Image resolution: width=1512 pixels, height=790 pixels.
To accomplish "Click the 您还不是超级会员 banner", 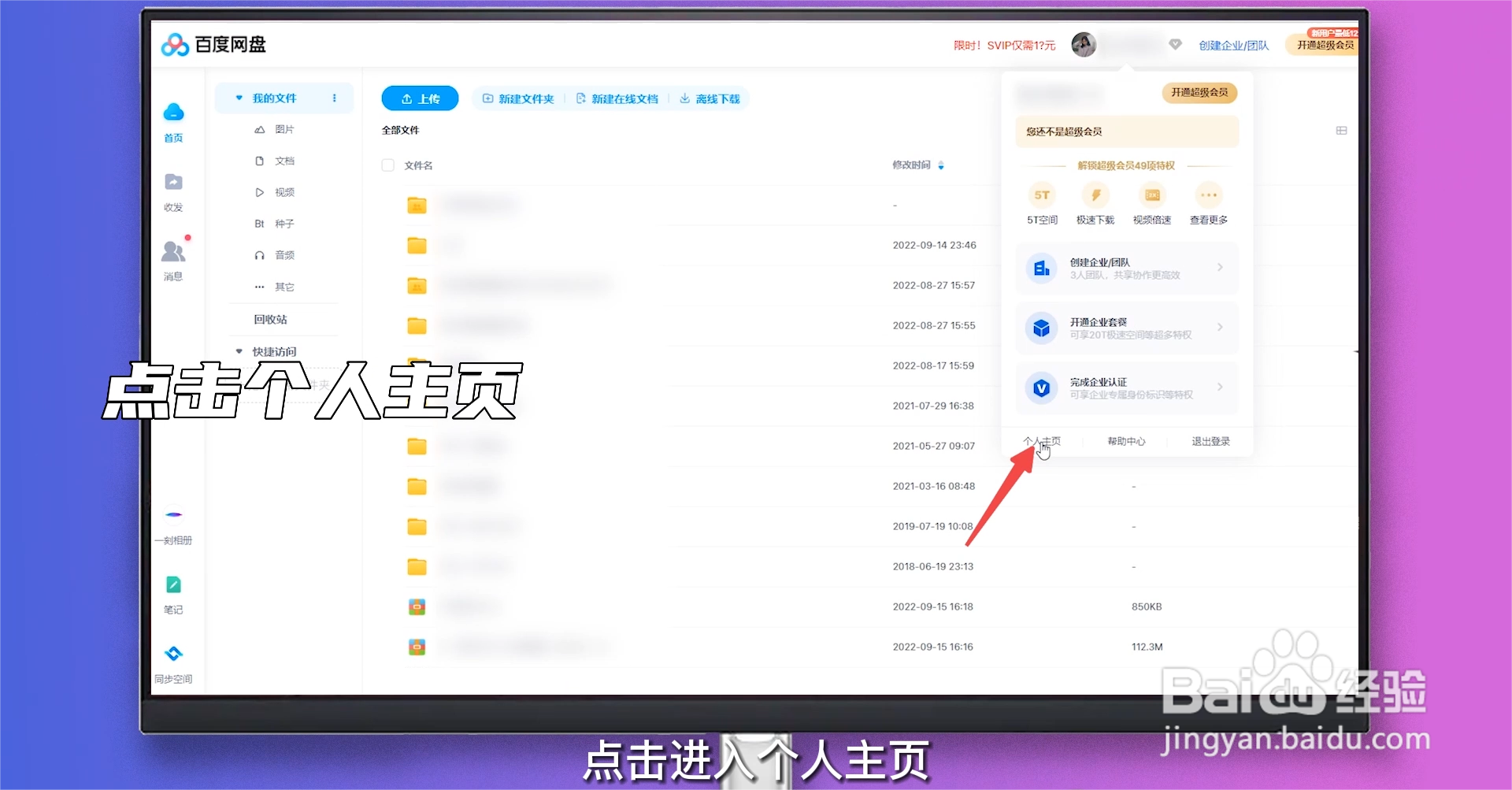I will tap(1127, 132).
